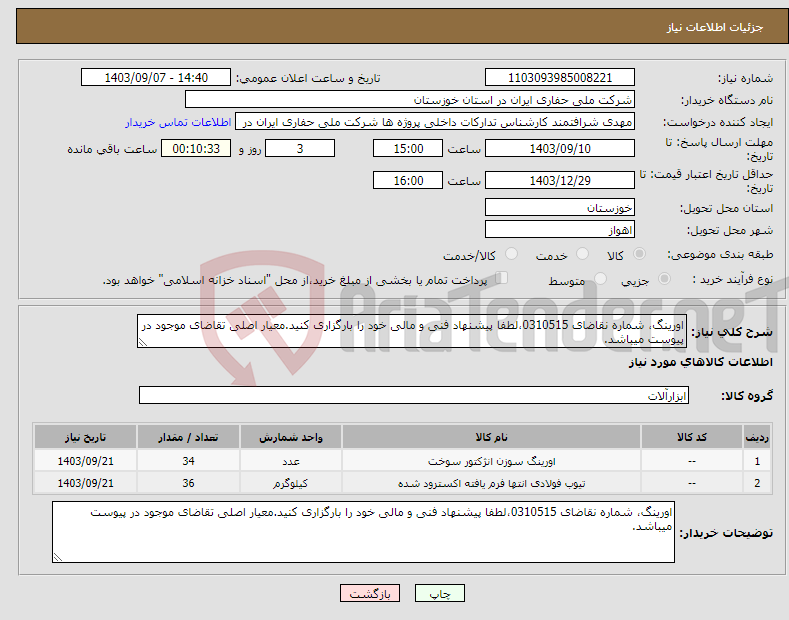Screen dimensions: 789x620
Task: Click item name تیوب فولادی انتها فرم یافته
Action: tap(491, 483)
